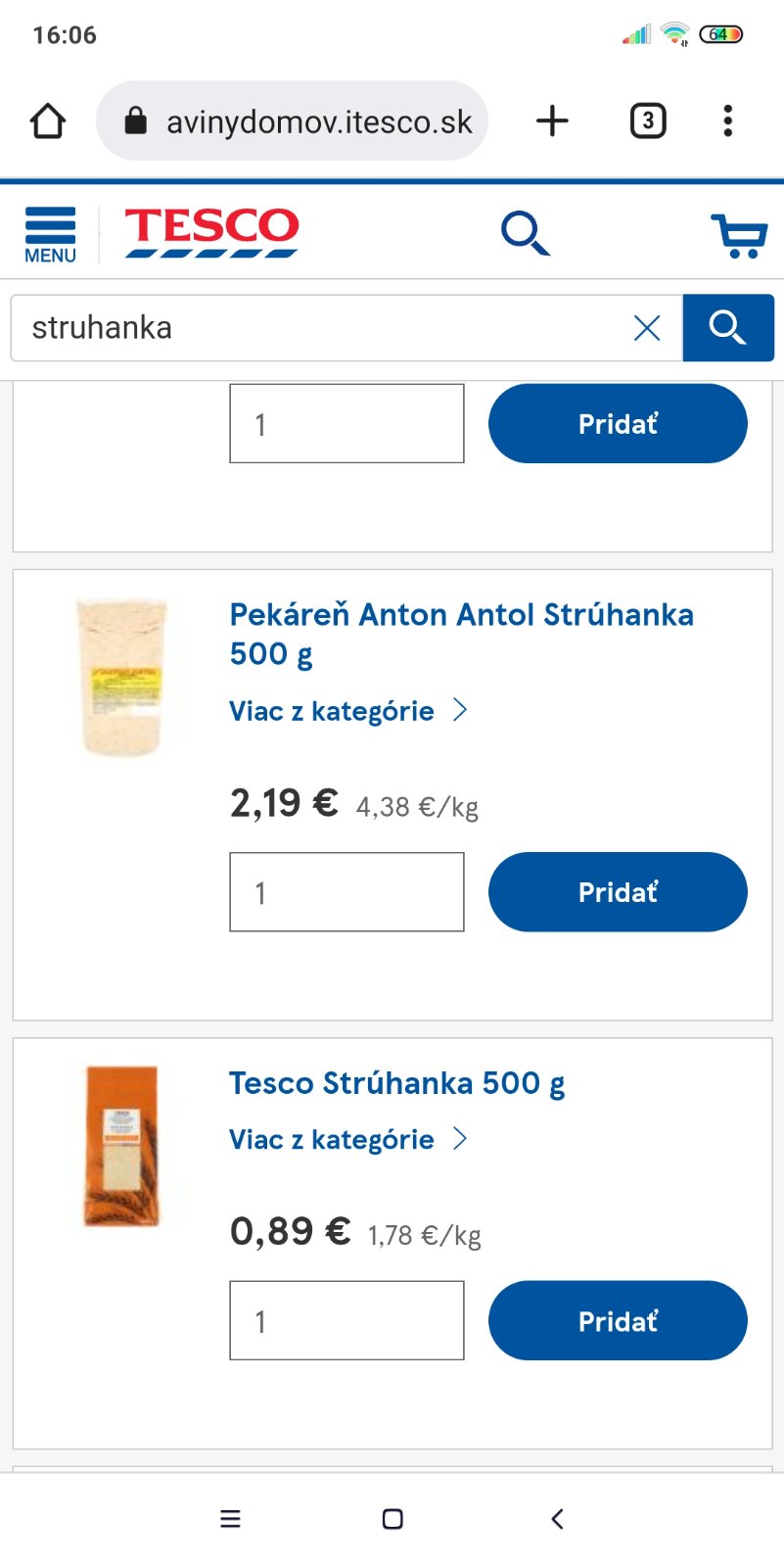The width and height of the screenshot is (784, 1566).
Task: Open a new browser tab
Action: coord(552,121)
